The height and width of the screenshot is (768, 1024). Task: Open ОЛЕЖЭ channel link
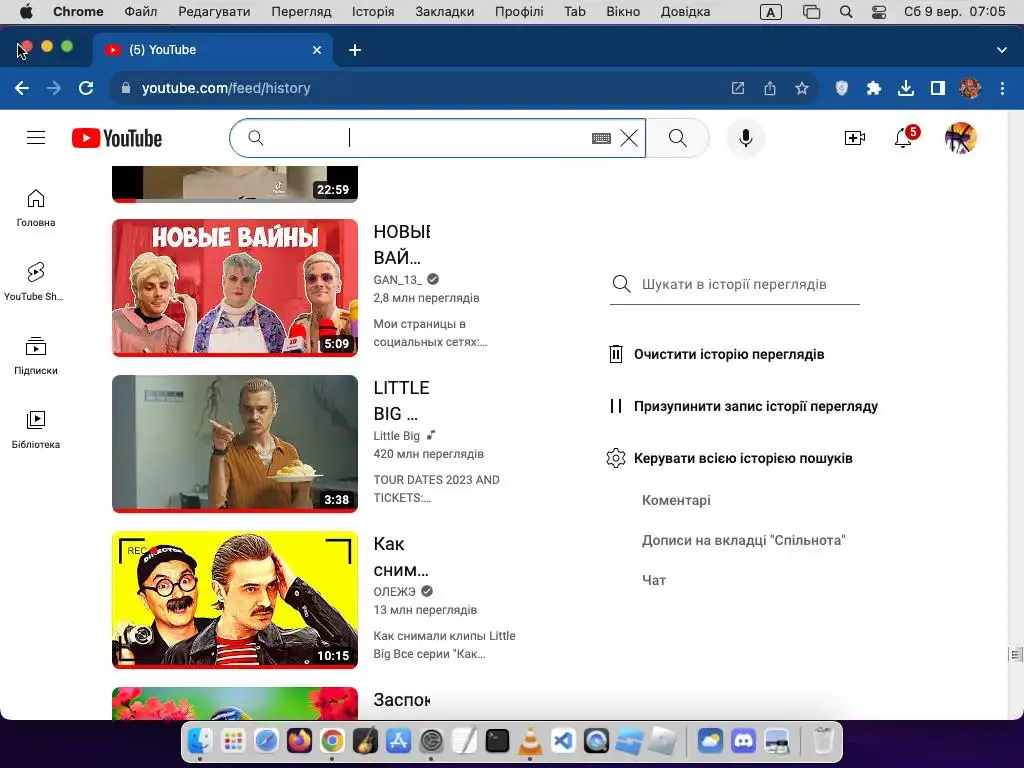[394, 592]
